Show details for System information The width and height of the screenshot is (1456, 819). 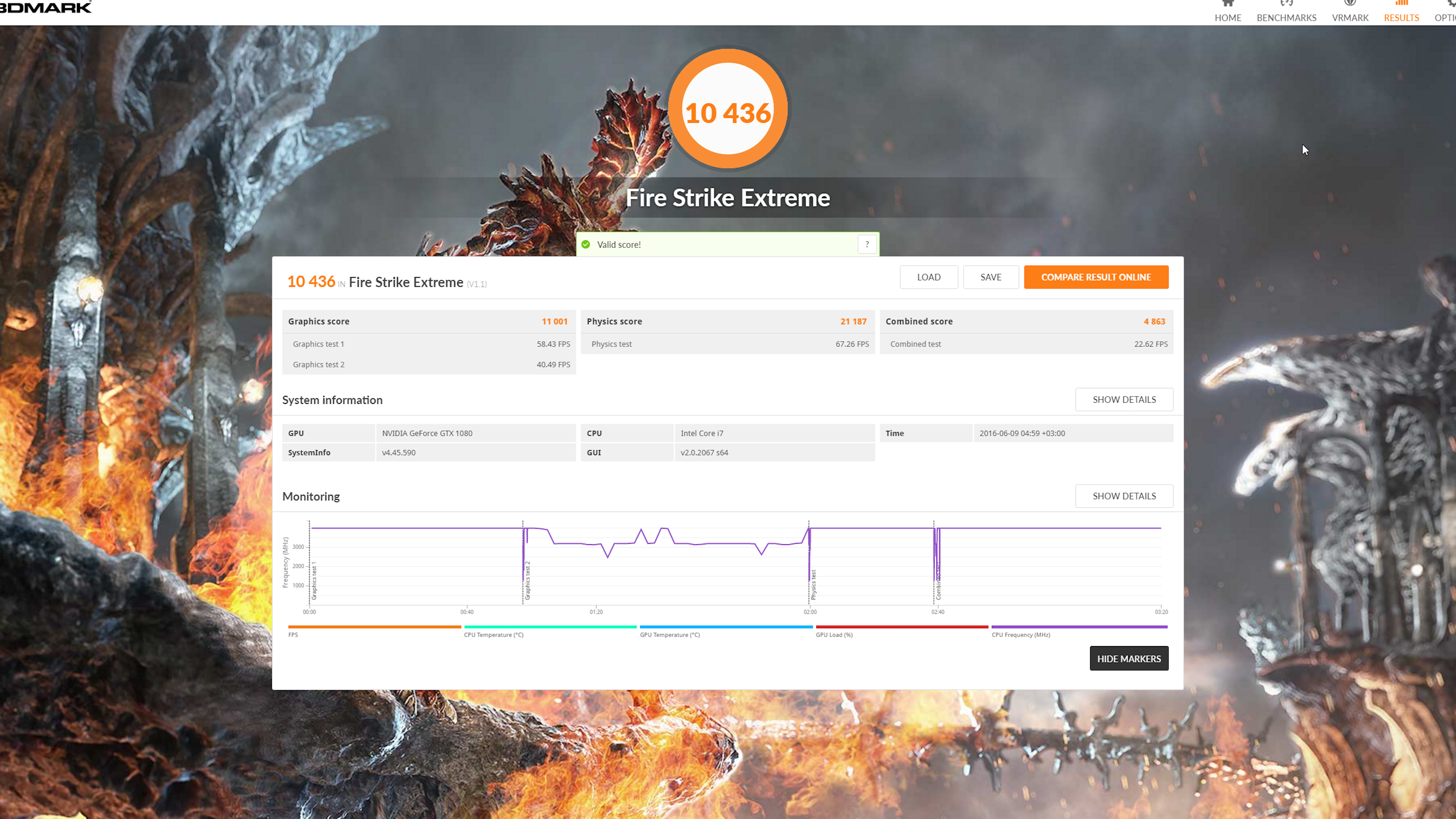point(1124,400)
